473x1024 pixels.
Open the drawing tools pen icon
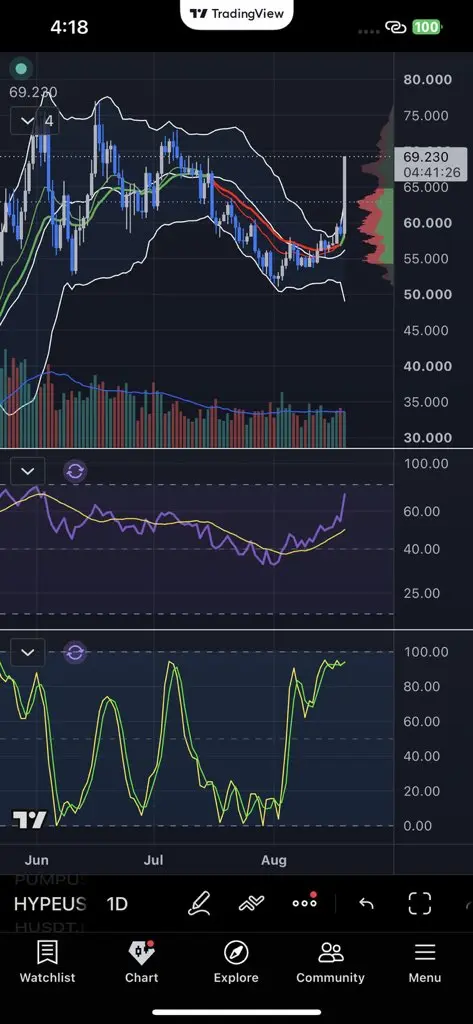pyautogui.click(x=200, y=903)
